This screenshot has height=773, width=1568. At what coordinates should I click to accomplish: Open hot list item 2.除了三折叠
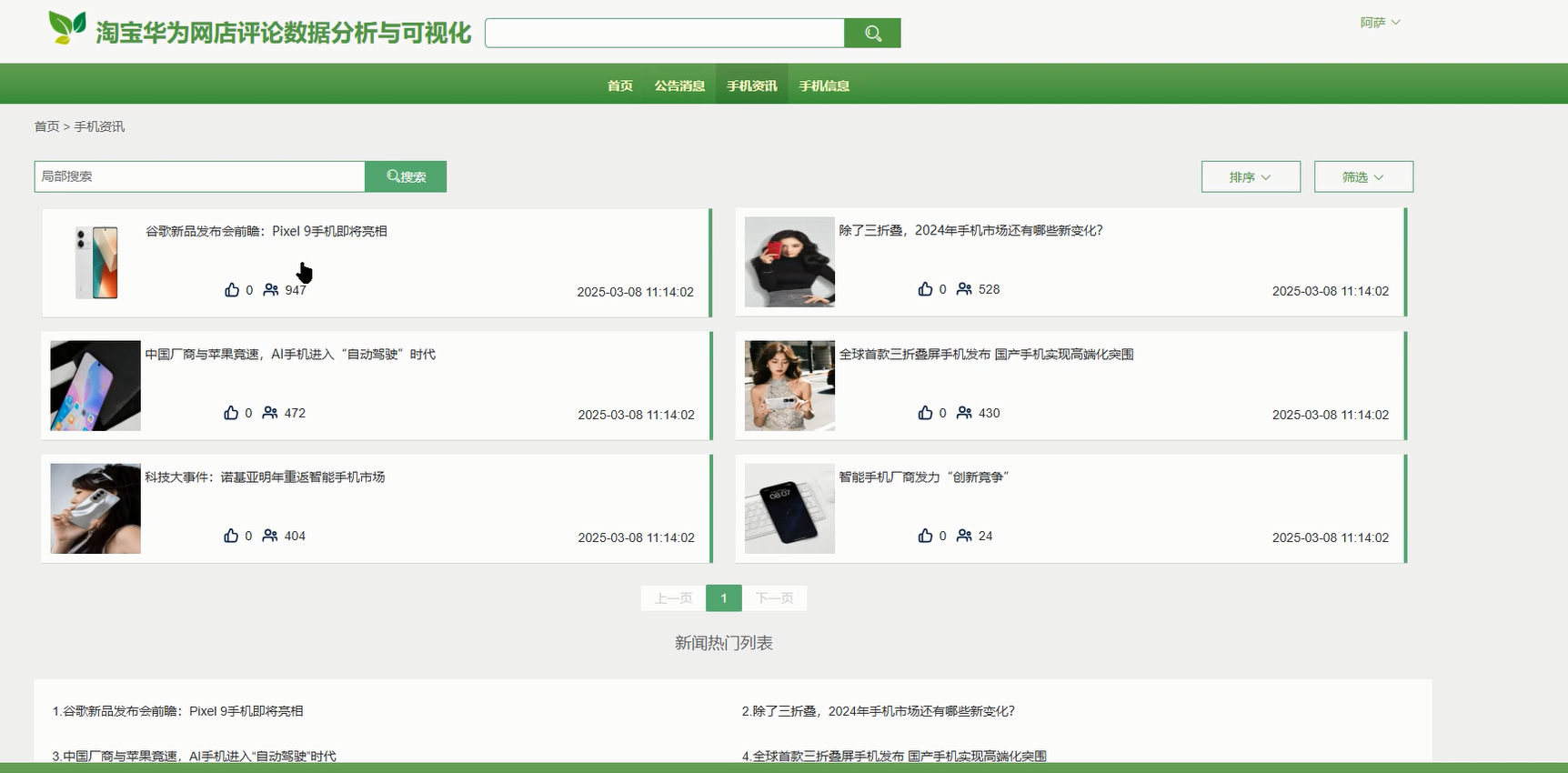click(x=879, y=711)
